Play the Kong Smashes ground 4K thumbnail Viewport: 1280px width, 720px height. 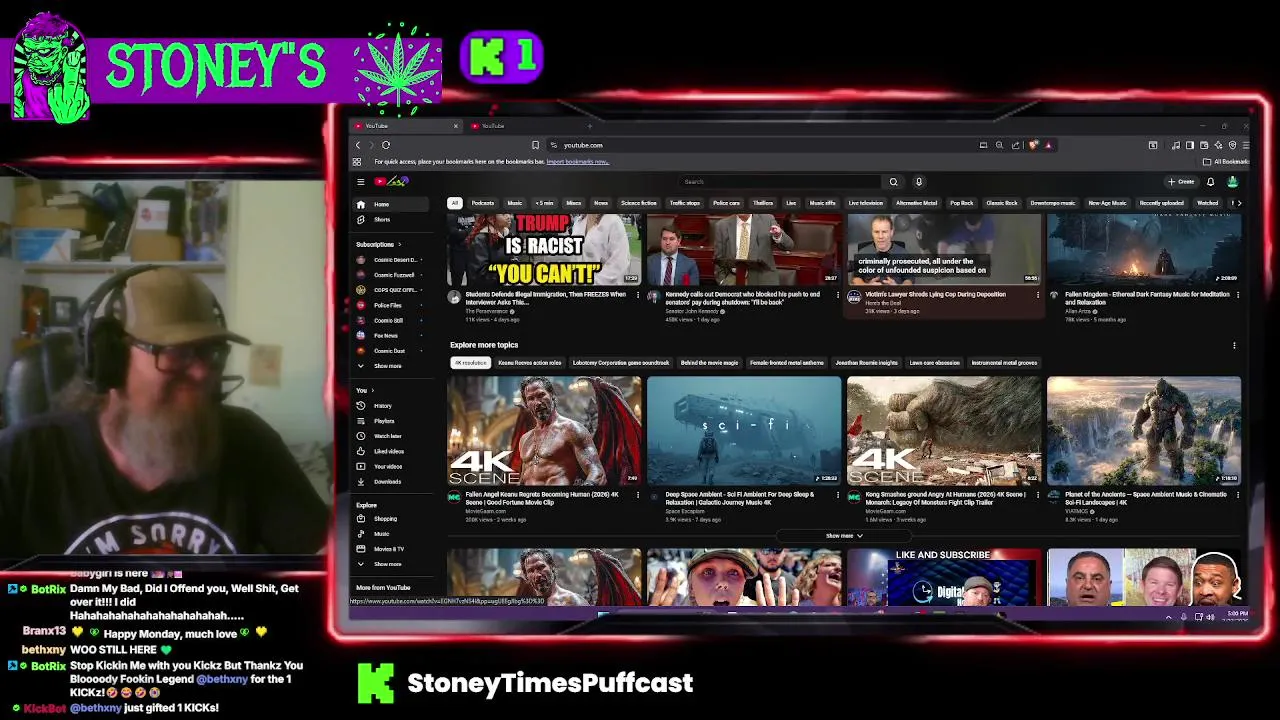click(x=944, y=430)
